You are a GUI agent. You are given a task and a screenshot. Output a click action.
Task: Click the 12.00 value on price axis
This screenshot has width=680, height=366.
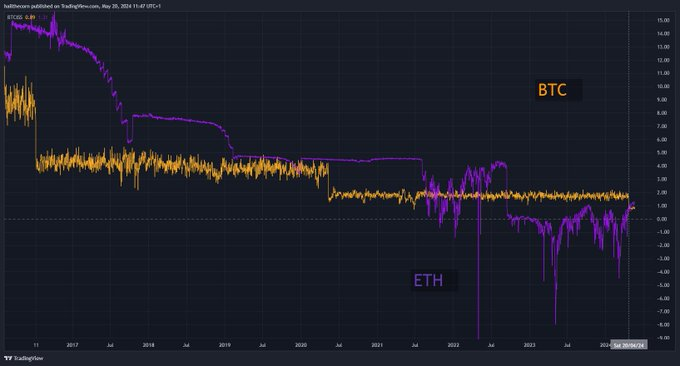[663, 60]
